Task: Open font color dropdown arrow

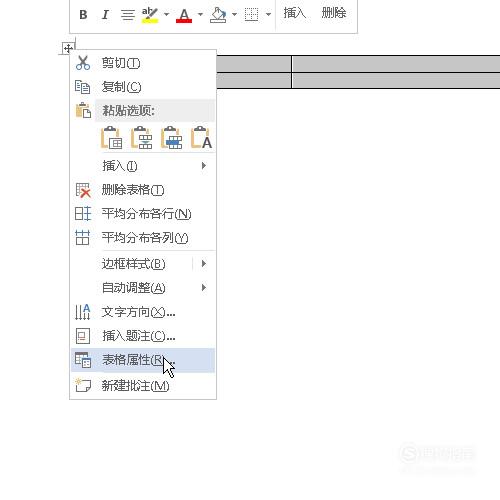Action: (x=200, y=15)
